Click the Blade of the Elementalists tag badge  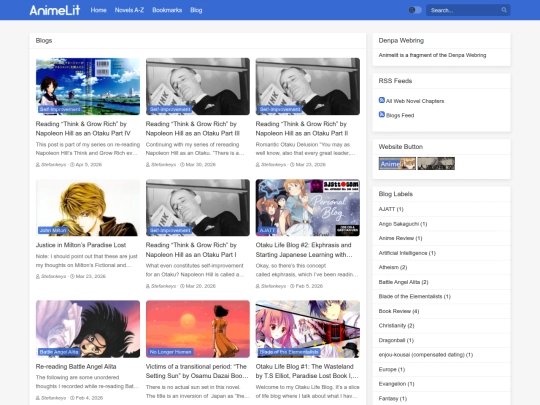[289, 352]
